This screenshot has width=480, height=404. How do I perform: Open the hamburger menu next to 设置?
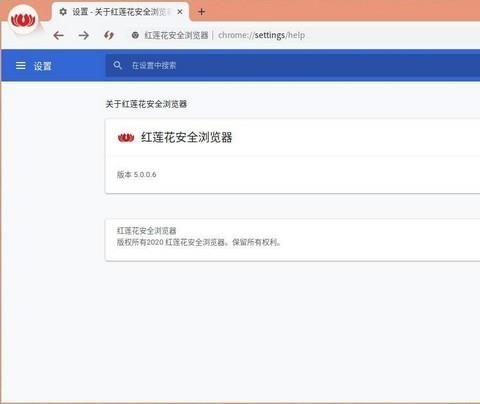(x=21, y=65)
